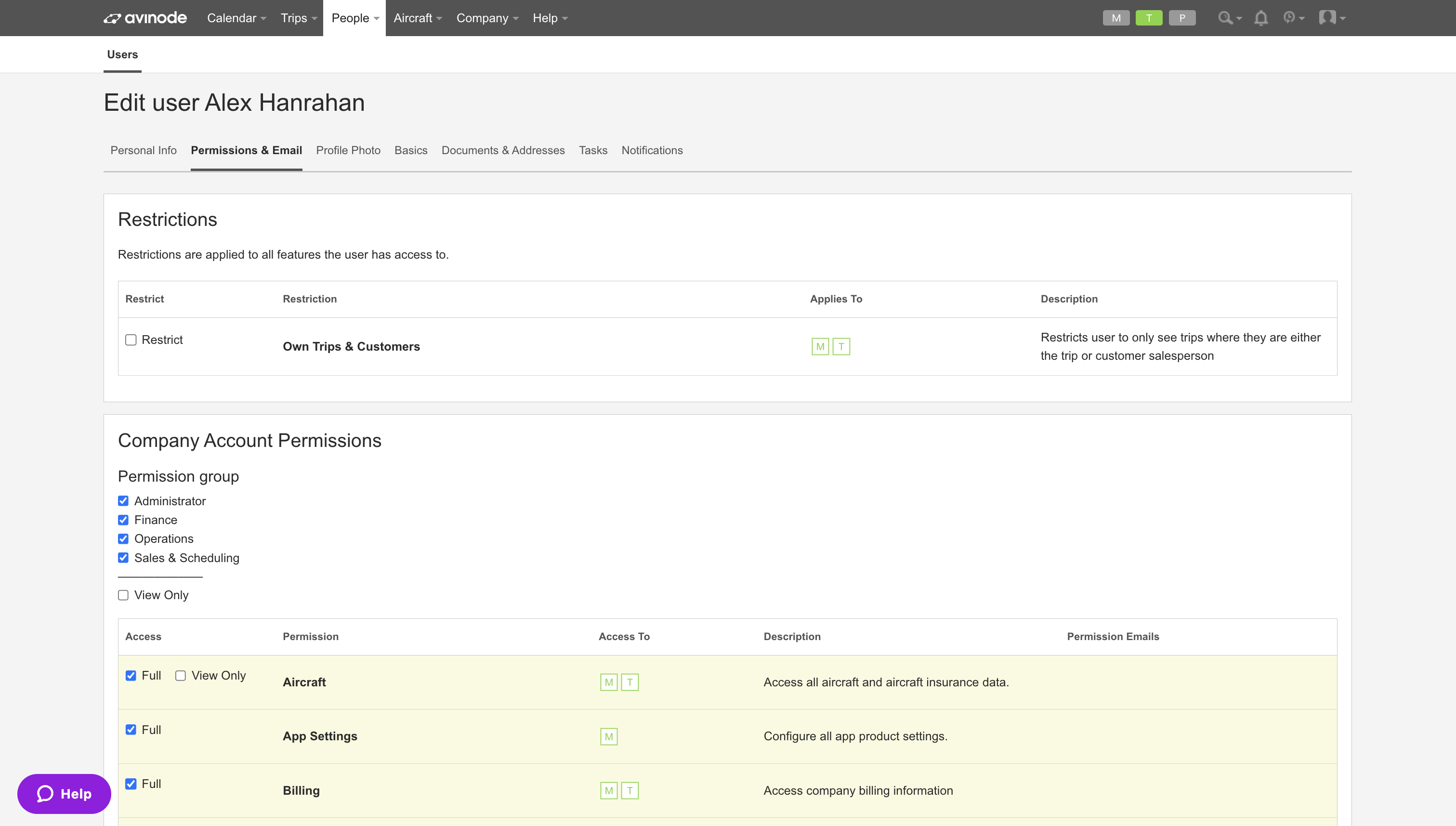Image resolution: width=1456 pixels, height=826 pixels.
Task: Open the Trips dropdown menu
Action: [299, 18]
